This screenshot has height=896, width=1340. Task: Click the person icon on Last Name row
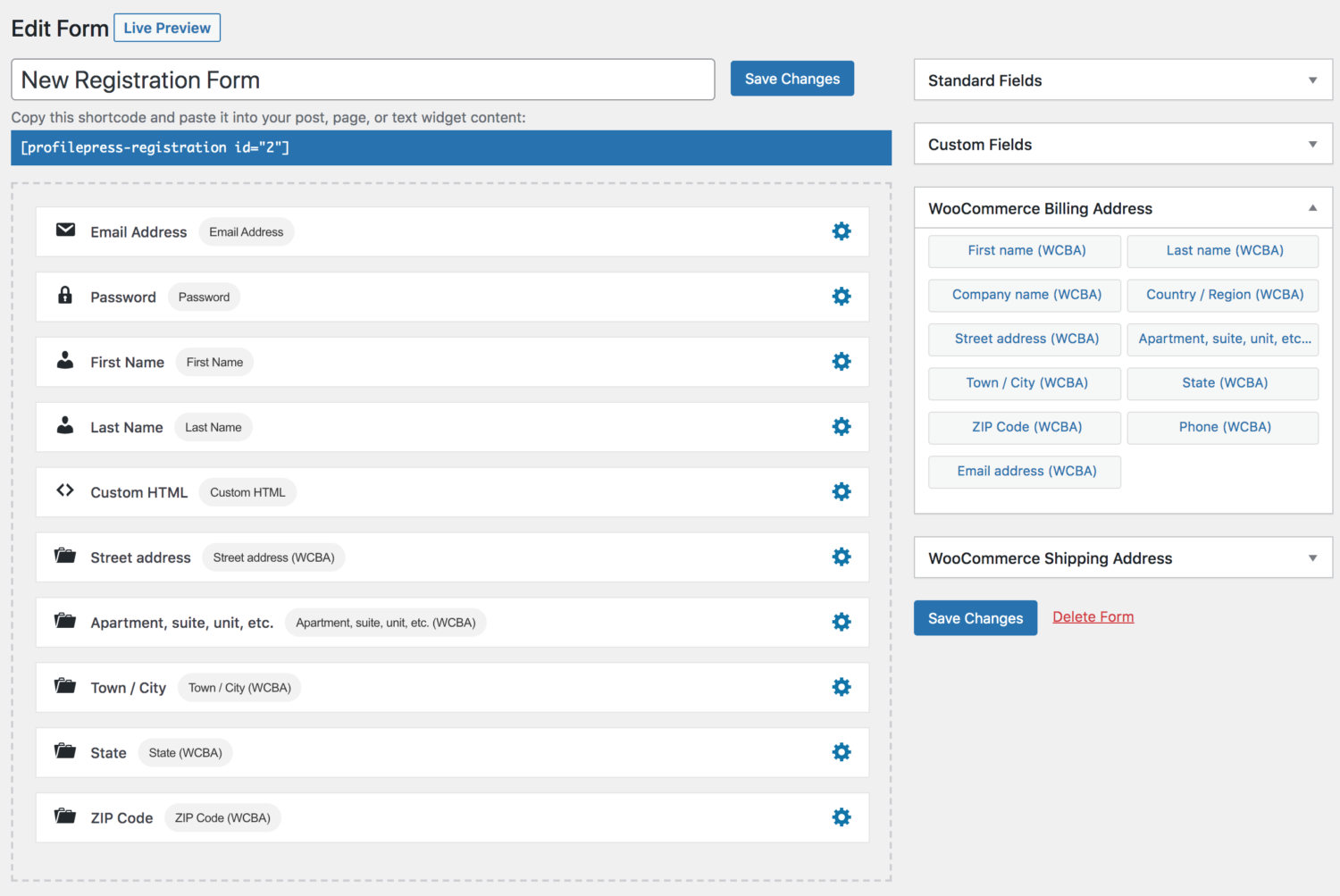coord(65,425)
